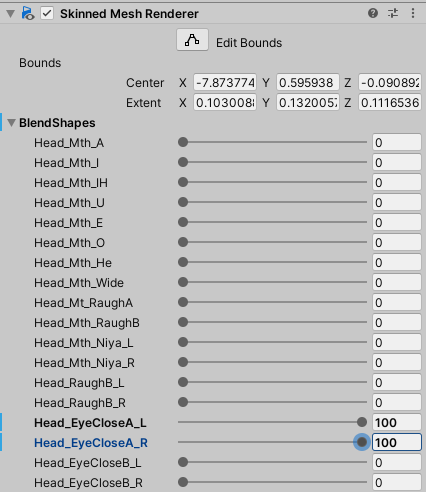Click the Head_Mth_Niya_R value field

pos(397,362)
